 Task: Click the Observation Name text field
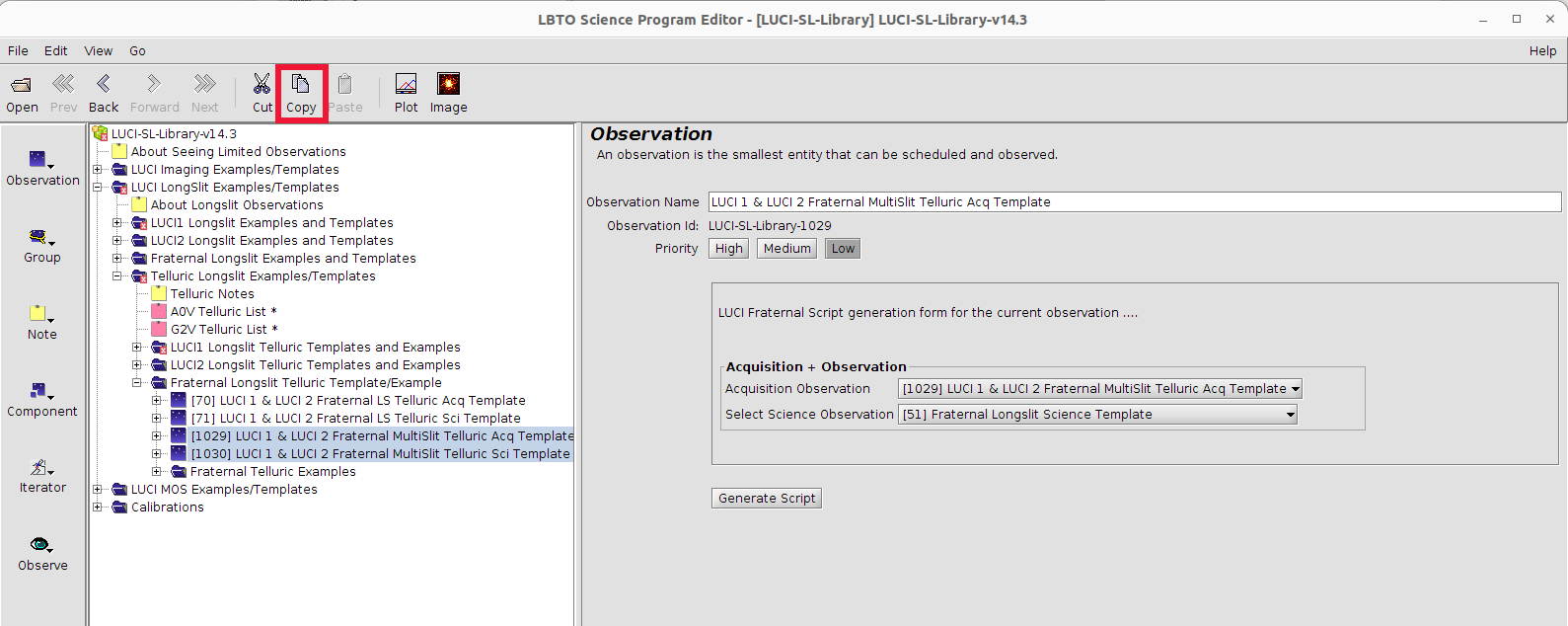coord(1134,202)
